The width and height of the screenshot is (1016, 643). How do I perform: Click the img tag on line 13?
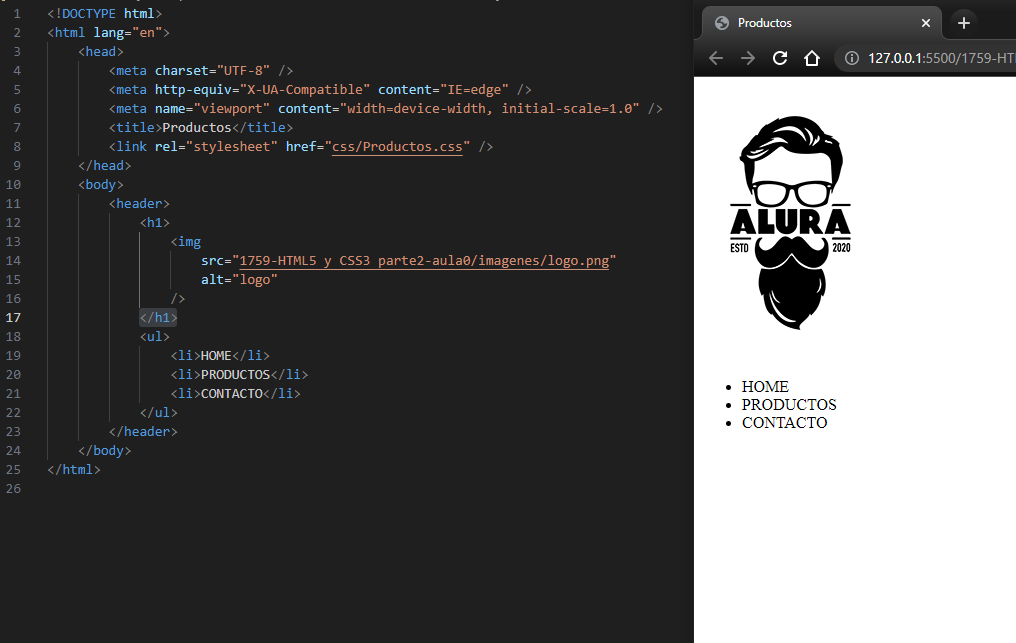(186, 242)
